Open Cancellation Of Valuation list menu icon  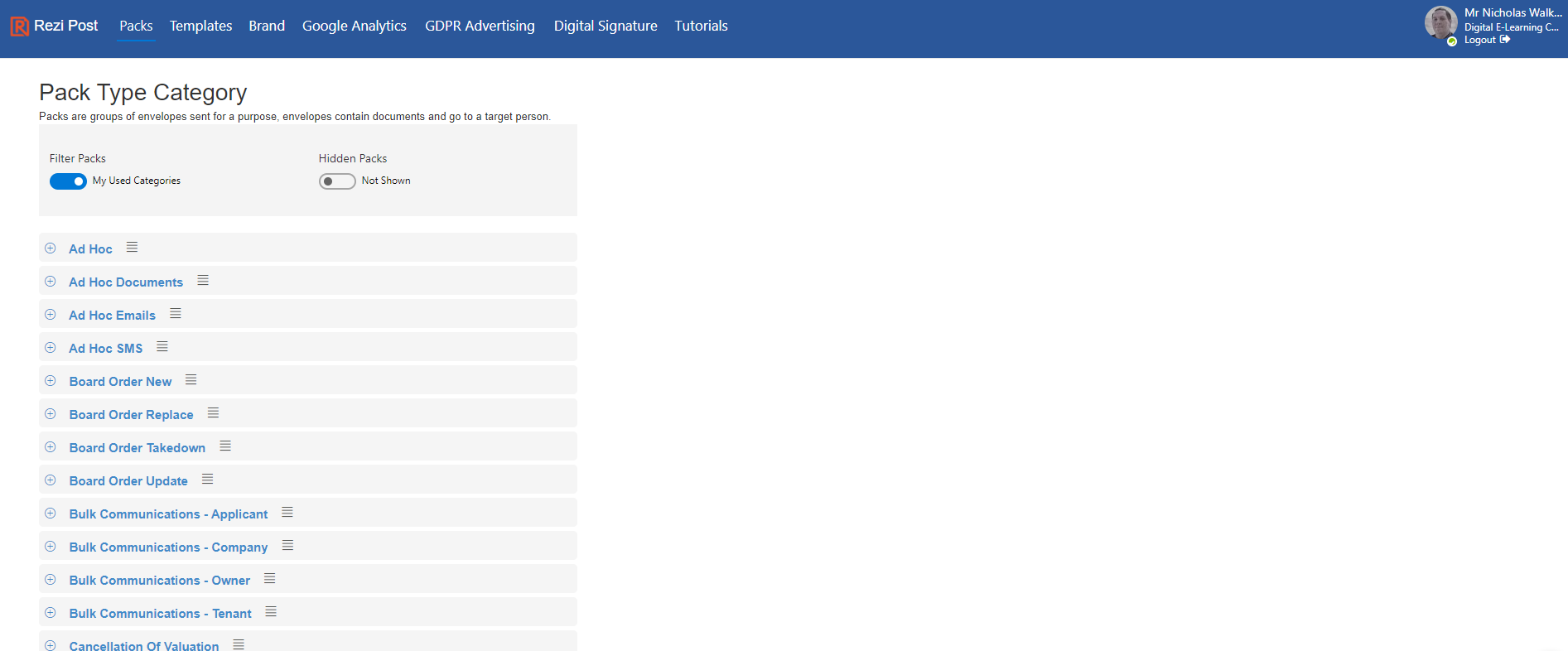239,644
